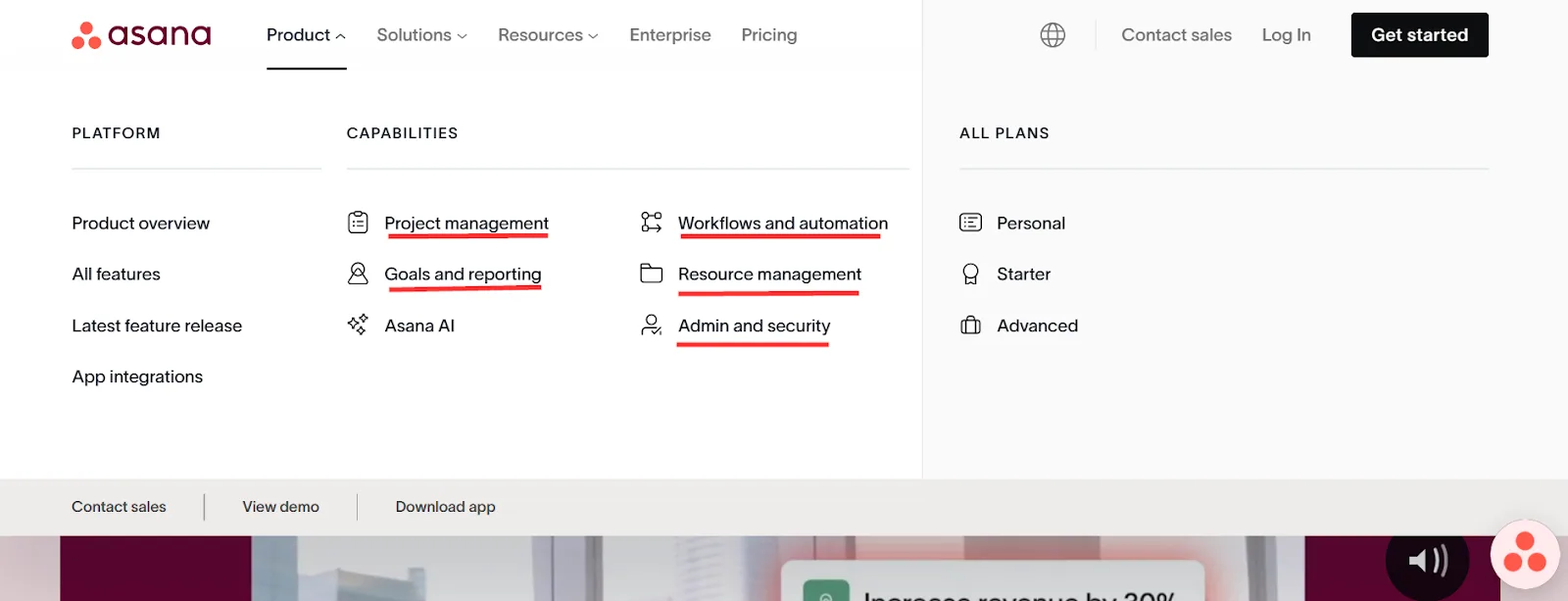Screen dimensions: 1568x601
Task: Go to the Pricing page
Action: pyautogui.click(x=769, y=35)
